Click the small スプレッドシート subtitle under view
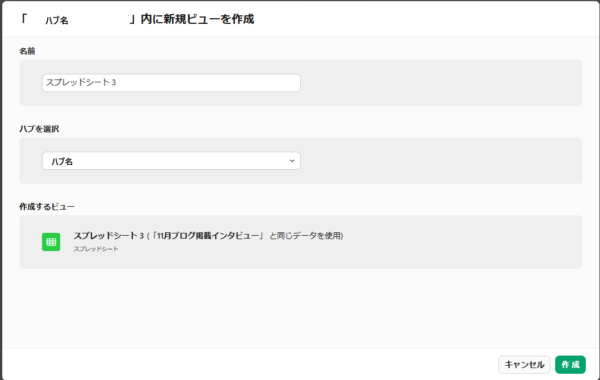600x380 pixels. tap(96, 249)
